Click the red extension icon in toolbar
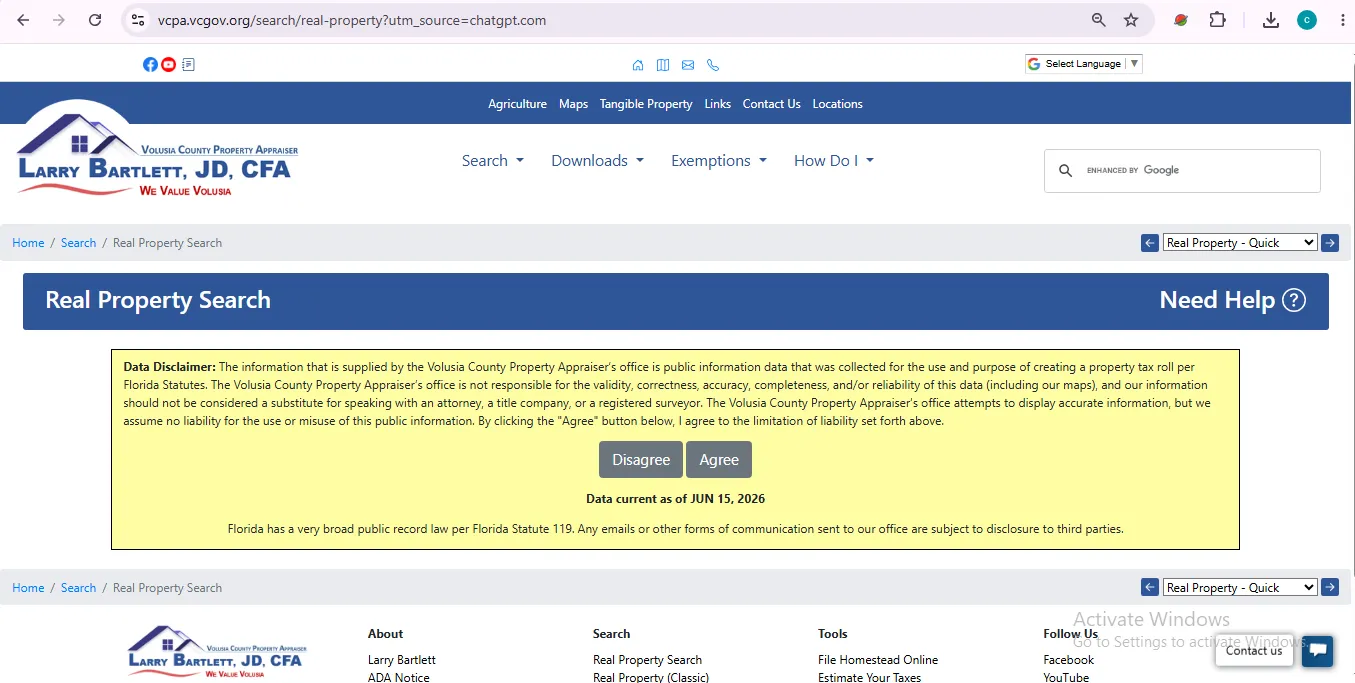The width and height of the screenshot is (1355, 683). pyautogui.click(x=1181, y=20)
